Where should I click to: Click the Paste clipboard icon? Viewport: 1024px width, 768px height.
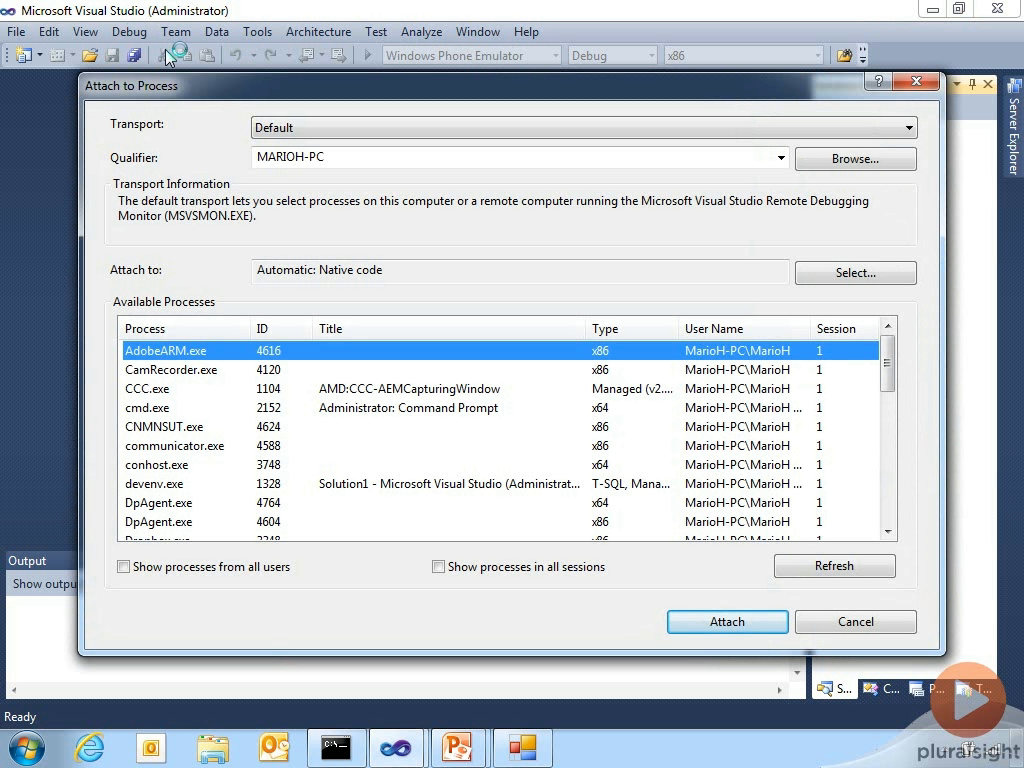207,56
